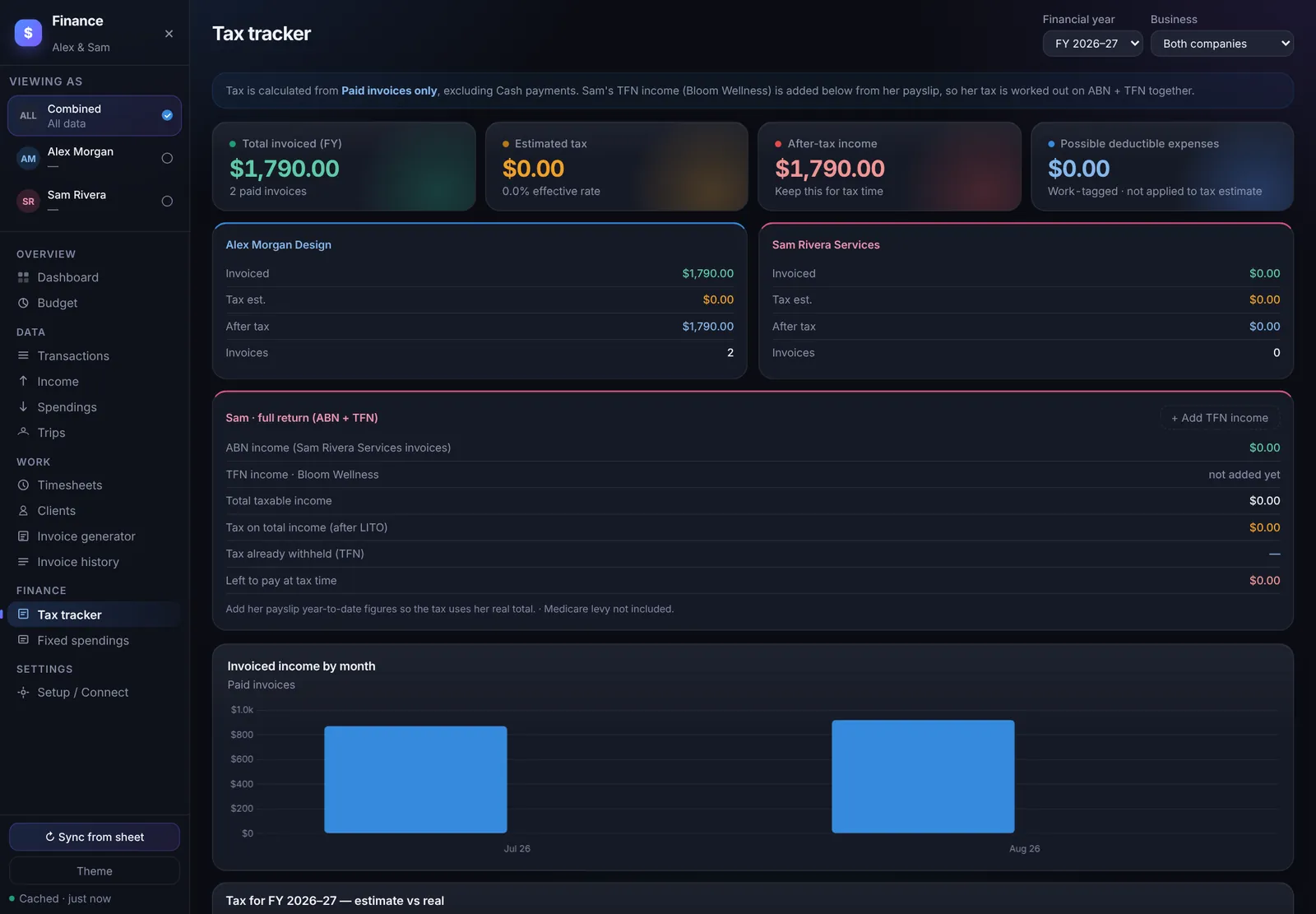This screenshot has height=914, width=1316.
Task: Select the Sam Rivera radio button
Action: 167,201
